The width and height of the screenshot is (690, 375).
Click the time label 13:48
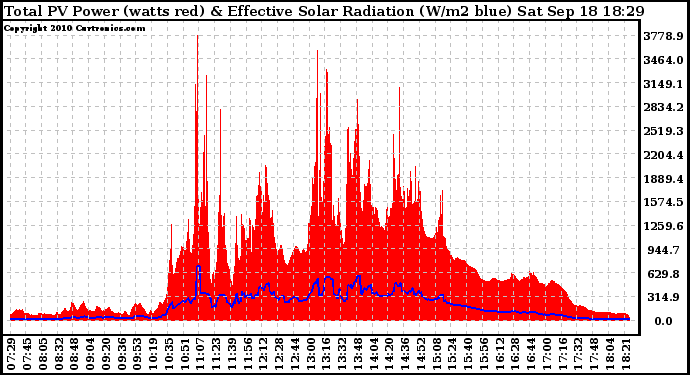pos(358,354)
